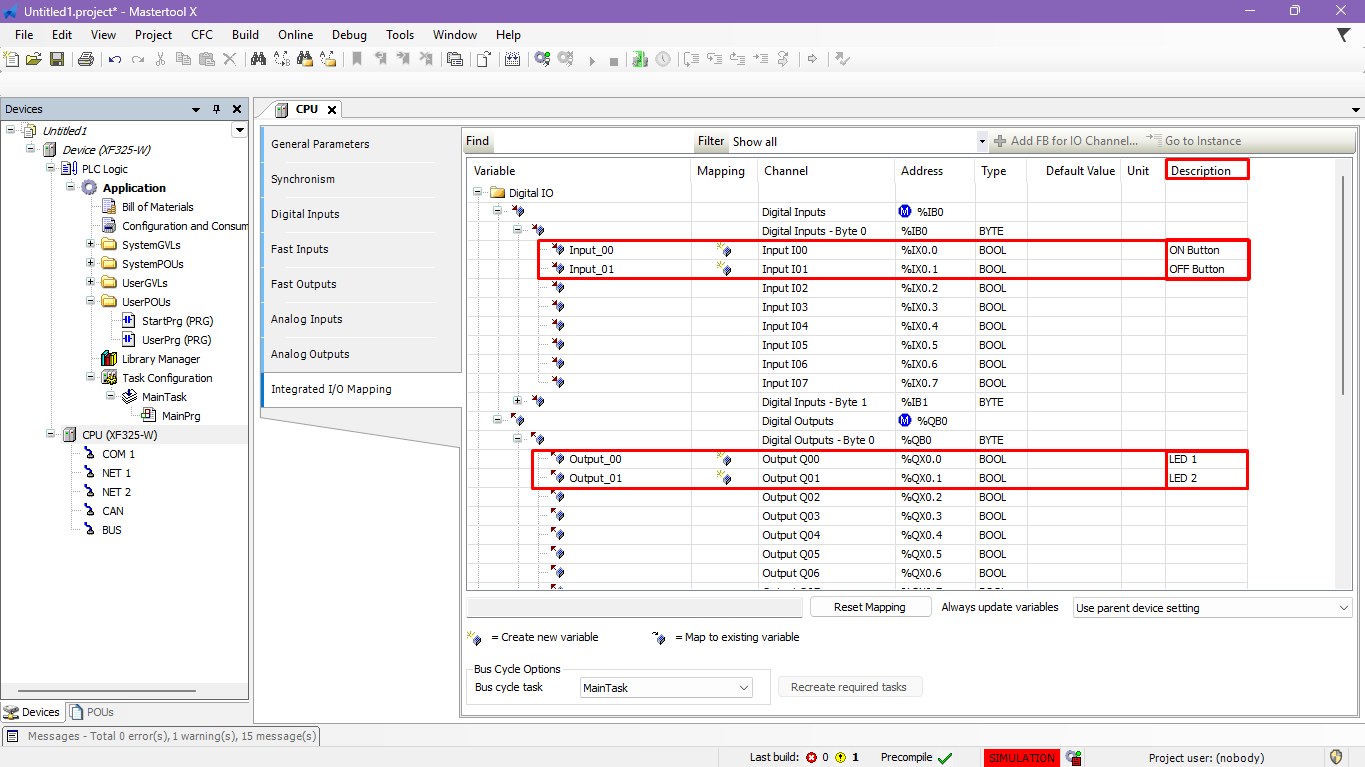1365x767 pixels.
Task: Switch to the Analog Inputs tab
Action: [x=307, y=319]
